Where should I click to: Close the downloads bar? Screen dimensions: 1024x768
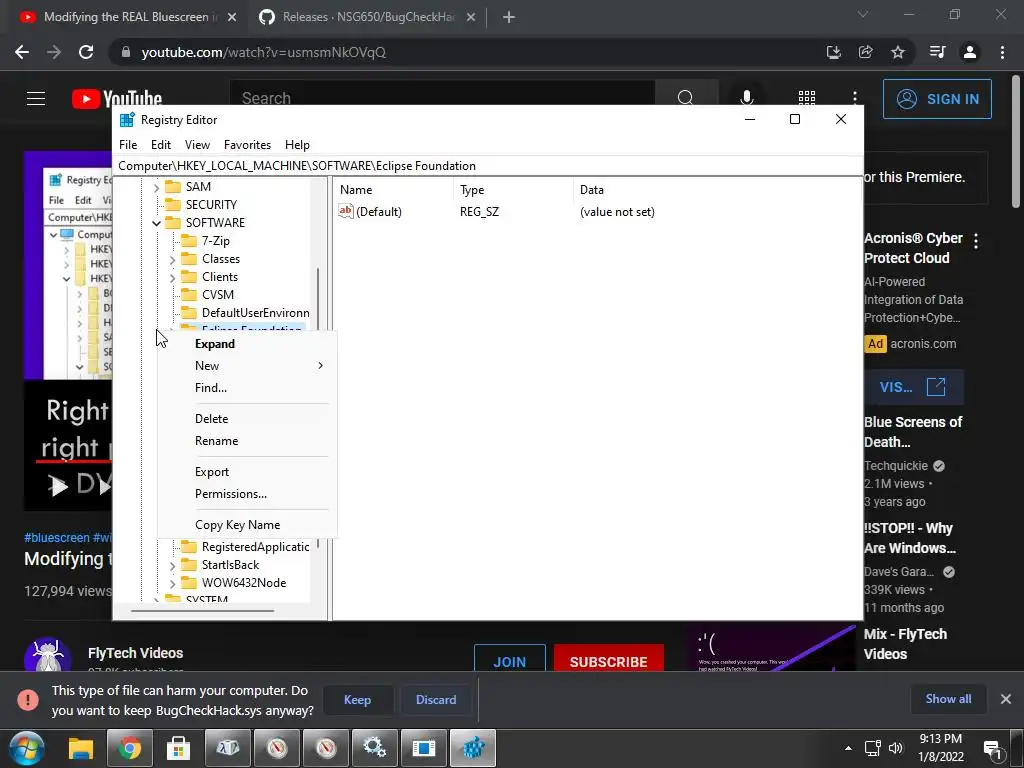[1006, 699]
